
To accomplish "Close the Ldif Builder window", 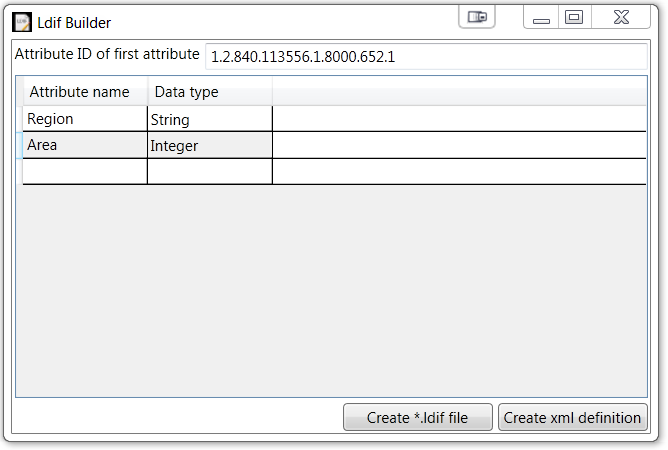I will pyautogui.click(x=621, y=17).
